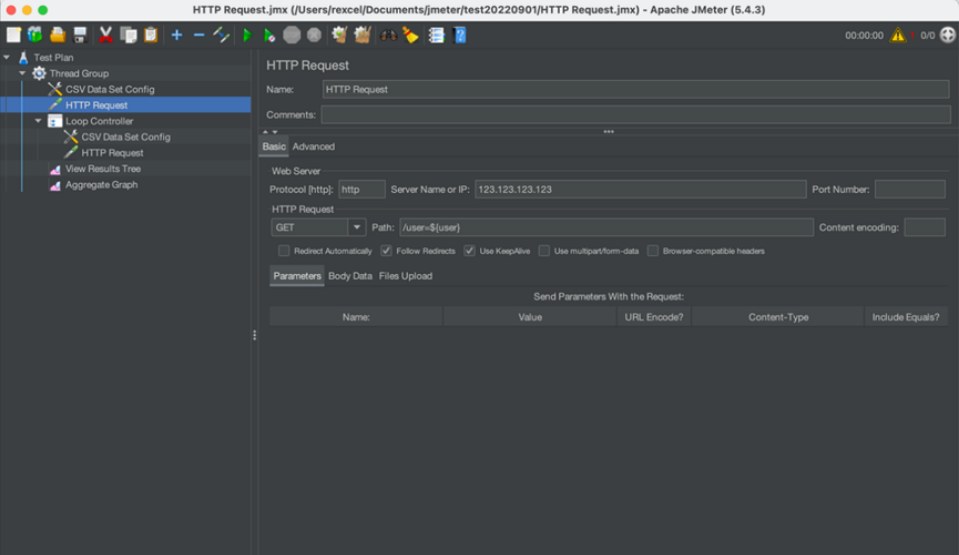Collapse the Test Plan tree arrow

pyautogui.click(x=7, y=58)
